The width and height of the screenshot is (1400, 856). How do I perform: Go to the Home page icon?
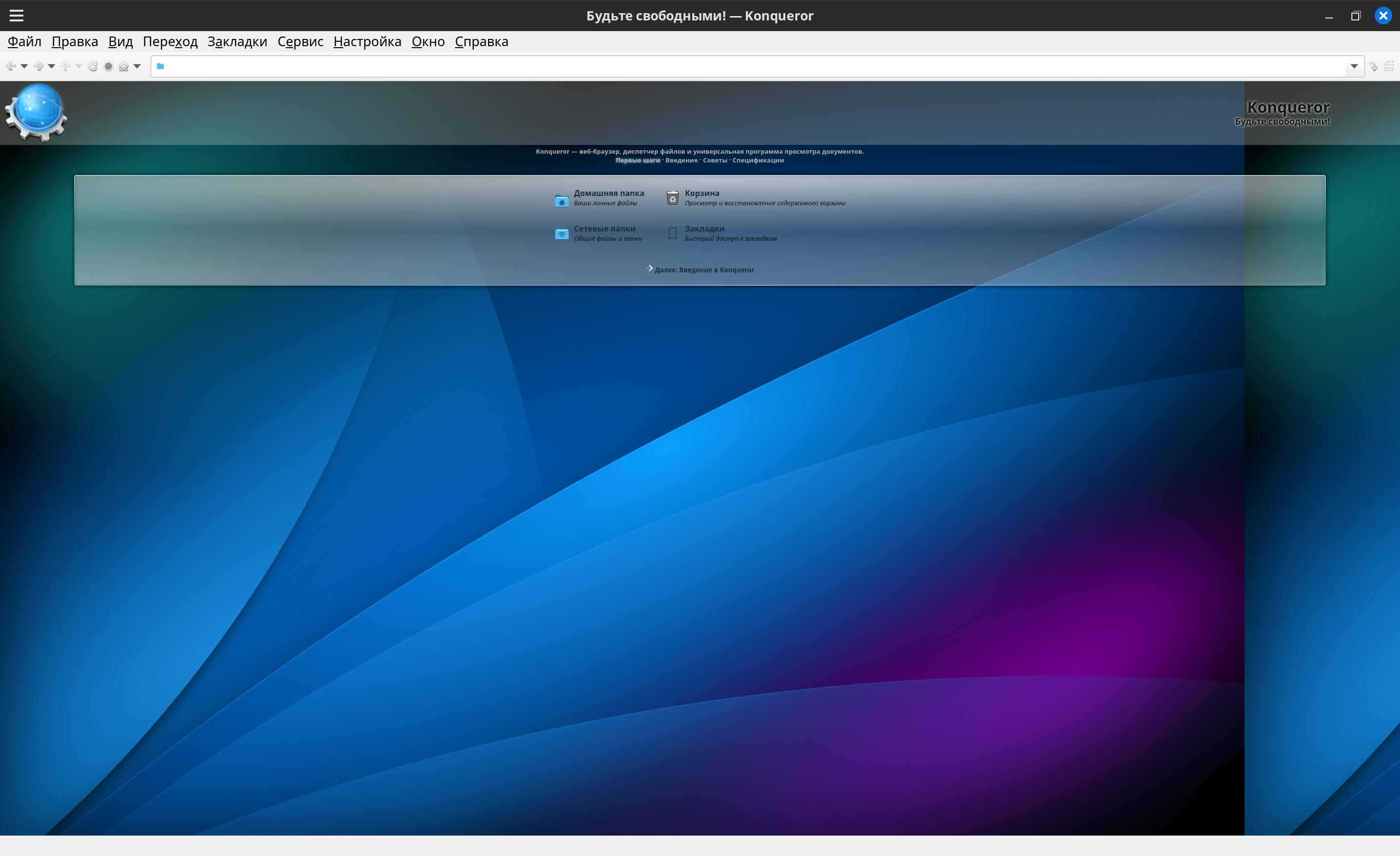[123, 67]
